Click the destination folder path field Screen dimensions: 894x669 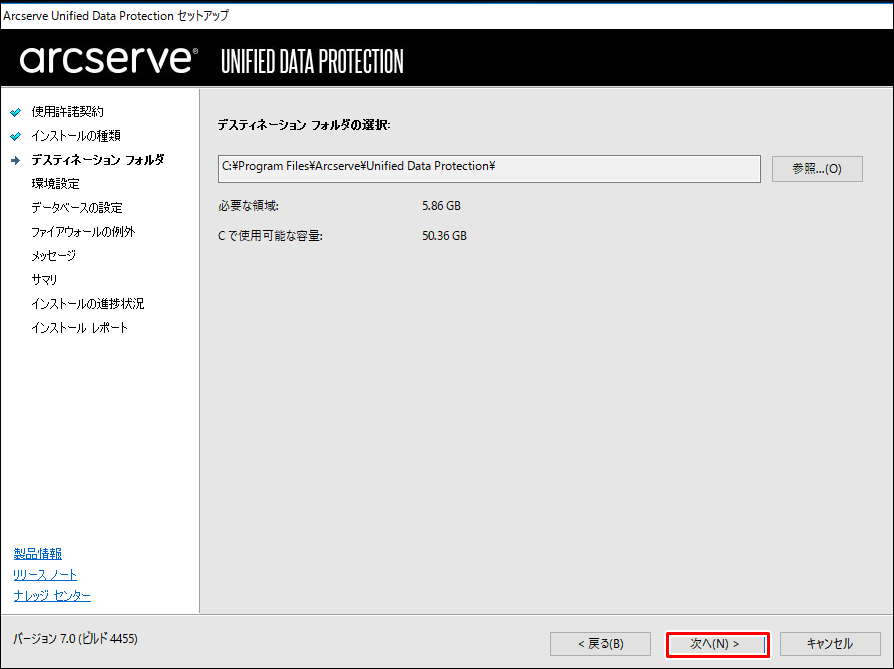pyautogui.click(x=489, y=169)
